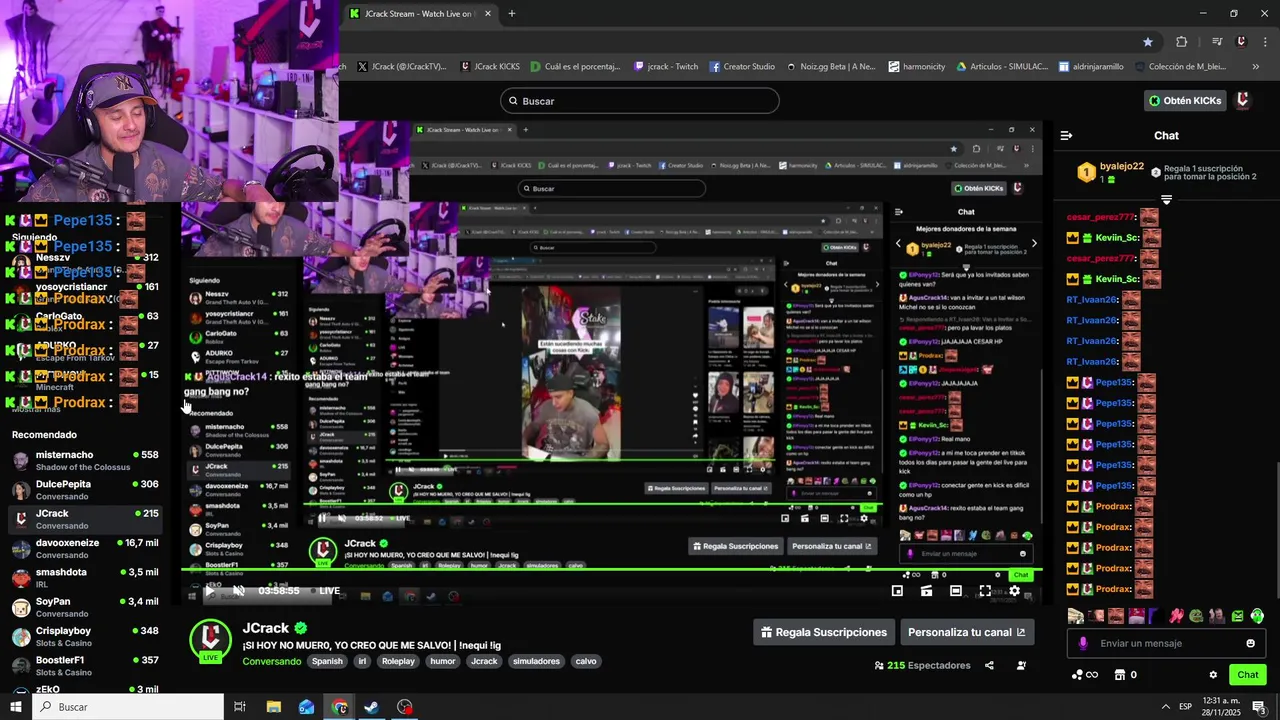This screenshot has height=720, width=1280.
Task: Click Personaliza tu canal button
Action: pos(966,632)
